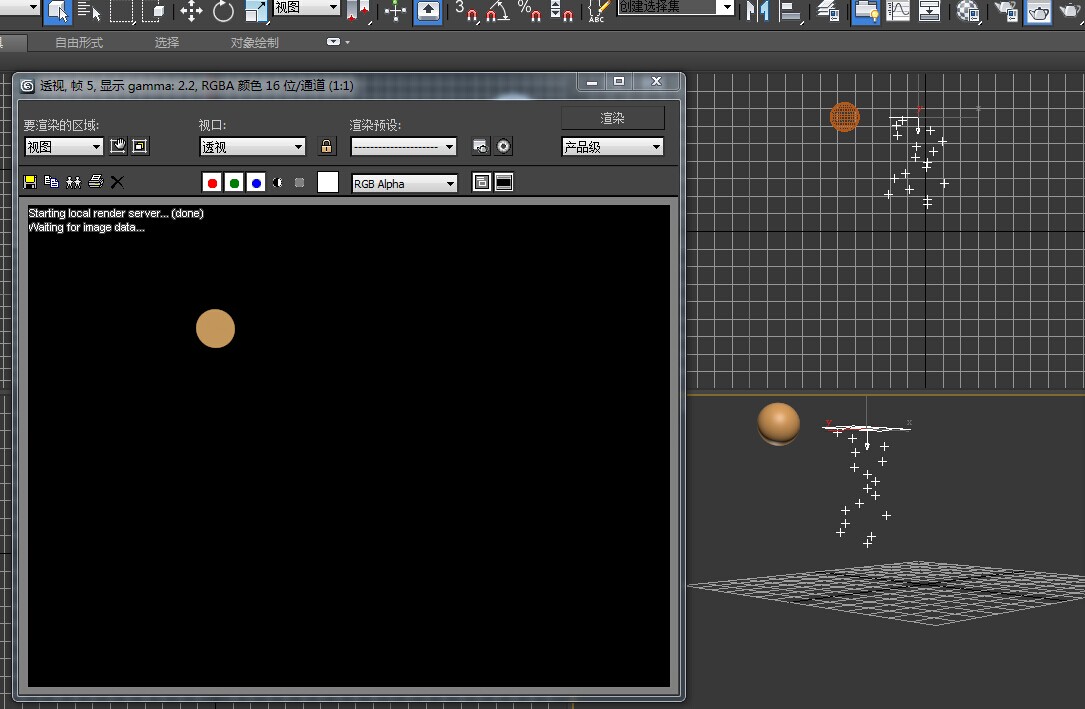
Task: Click the white color swatch
Action: tap(328, 182)
